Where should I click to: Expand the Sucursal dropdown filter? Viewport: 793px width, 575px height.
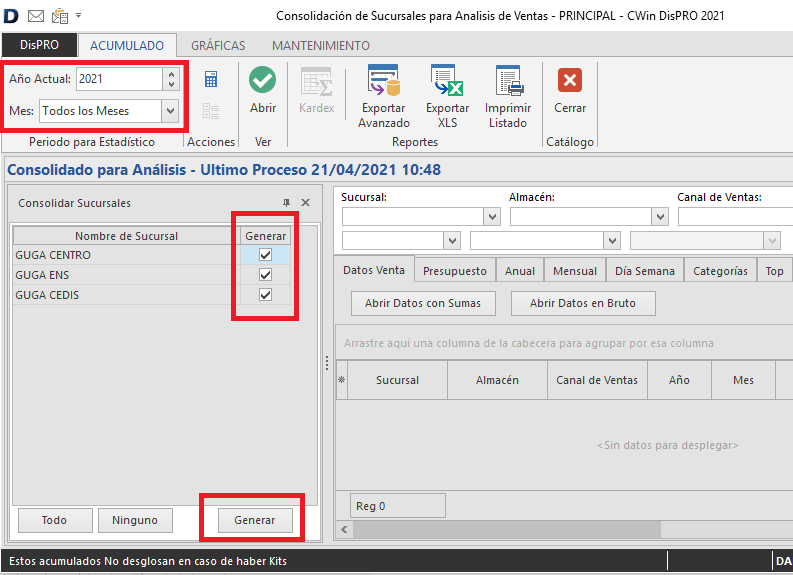coord(491,217)
